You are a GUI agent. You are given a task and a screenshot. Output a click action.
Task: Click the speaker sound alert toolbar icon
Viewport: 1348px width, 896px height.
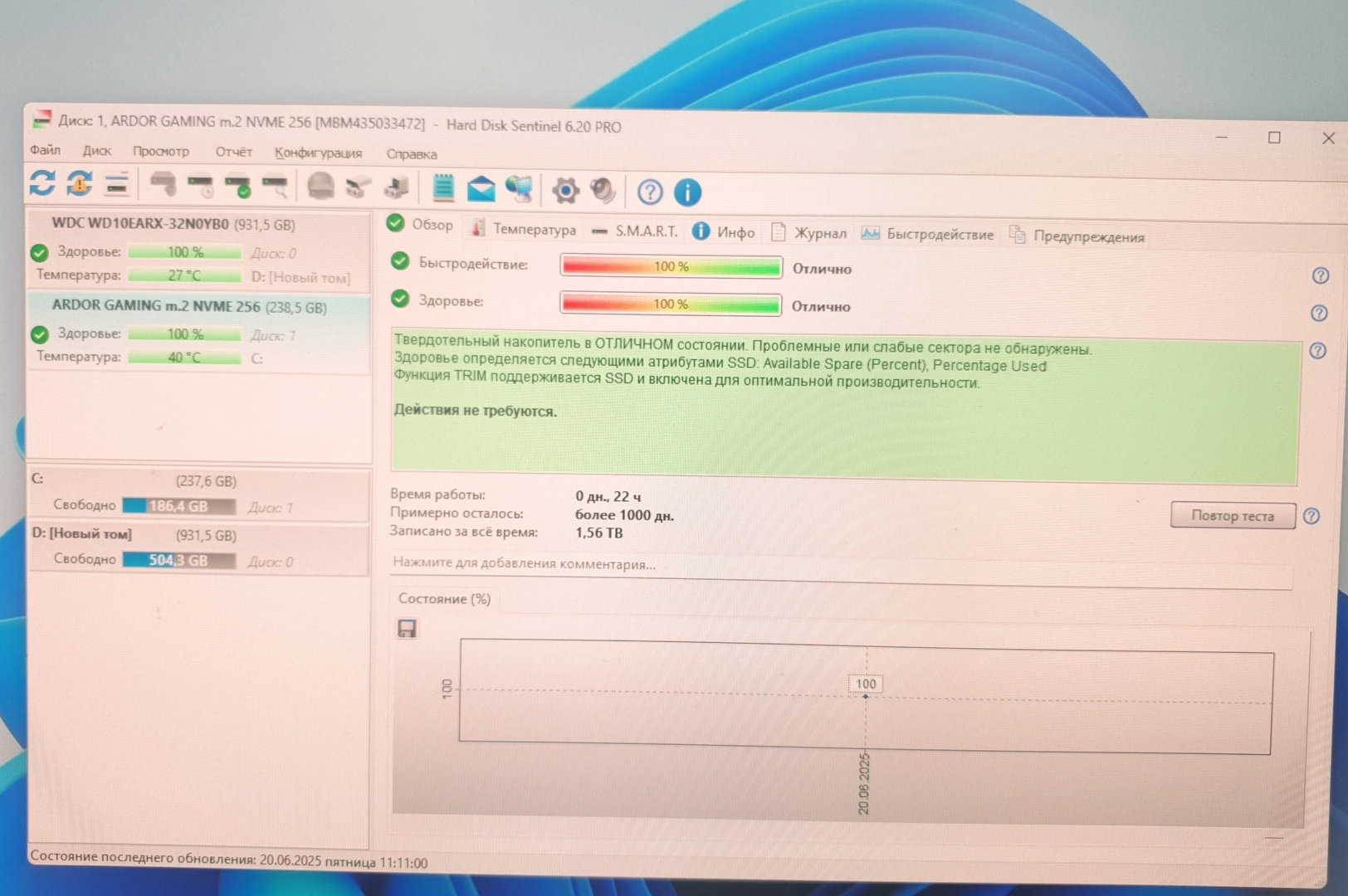(603, 191)
